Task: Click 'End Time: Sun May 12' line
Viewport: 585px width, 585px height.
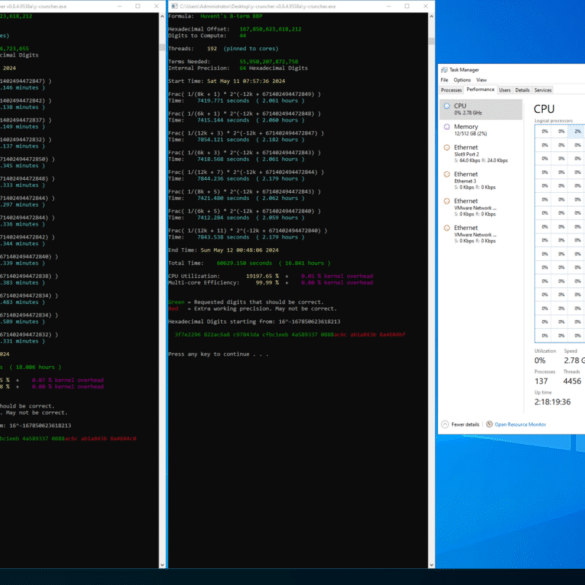Action: pyautogui.click(x=223, y=250)
